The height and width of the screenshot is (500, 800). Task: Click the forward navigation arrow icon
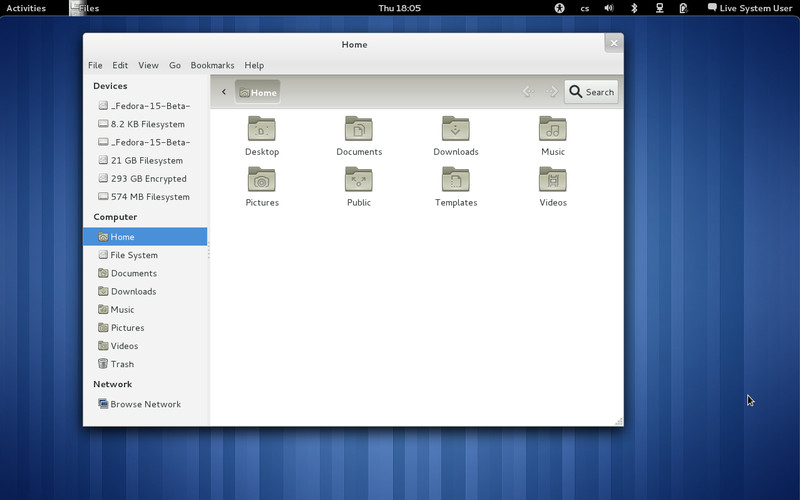(x=552, y=92)
